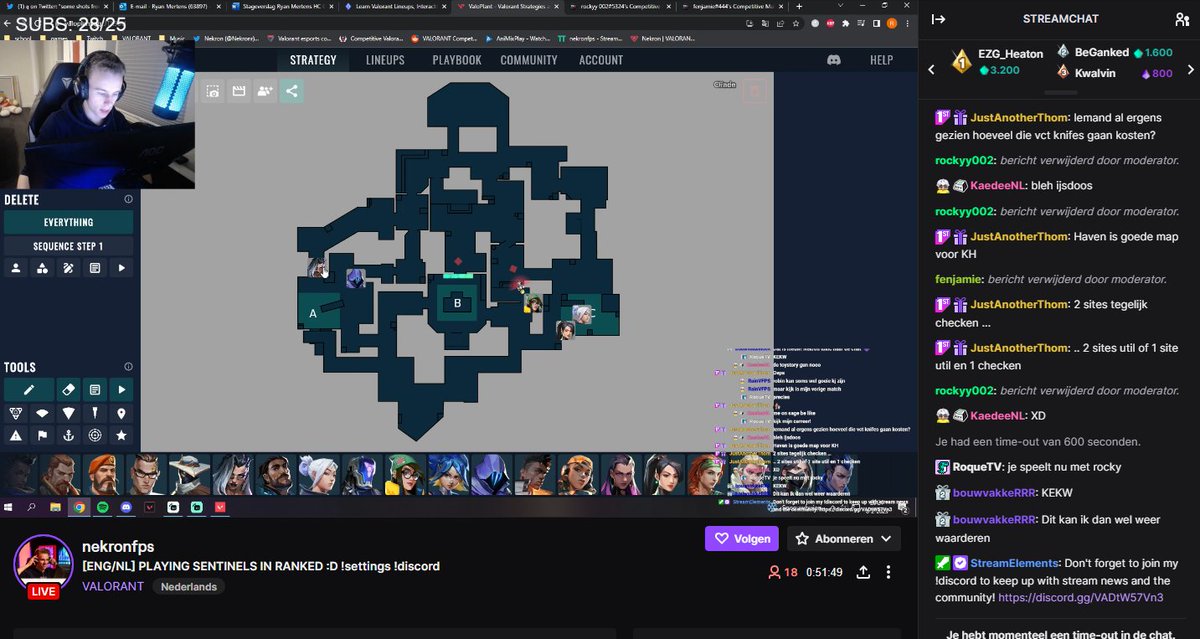The height and width of the screenshot is (639, 1200).
Task: Click the play sequence tool in Tools
Action: click(122, 389)
